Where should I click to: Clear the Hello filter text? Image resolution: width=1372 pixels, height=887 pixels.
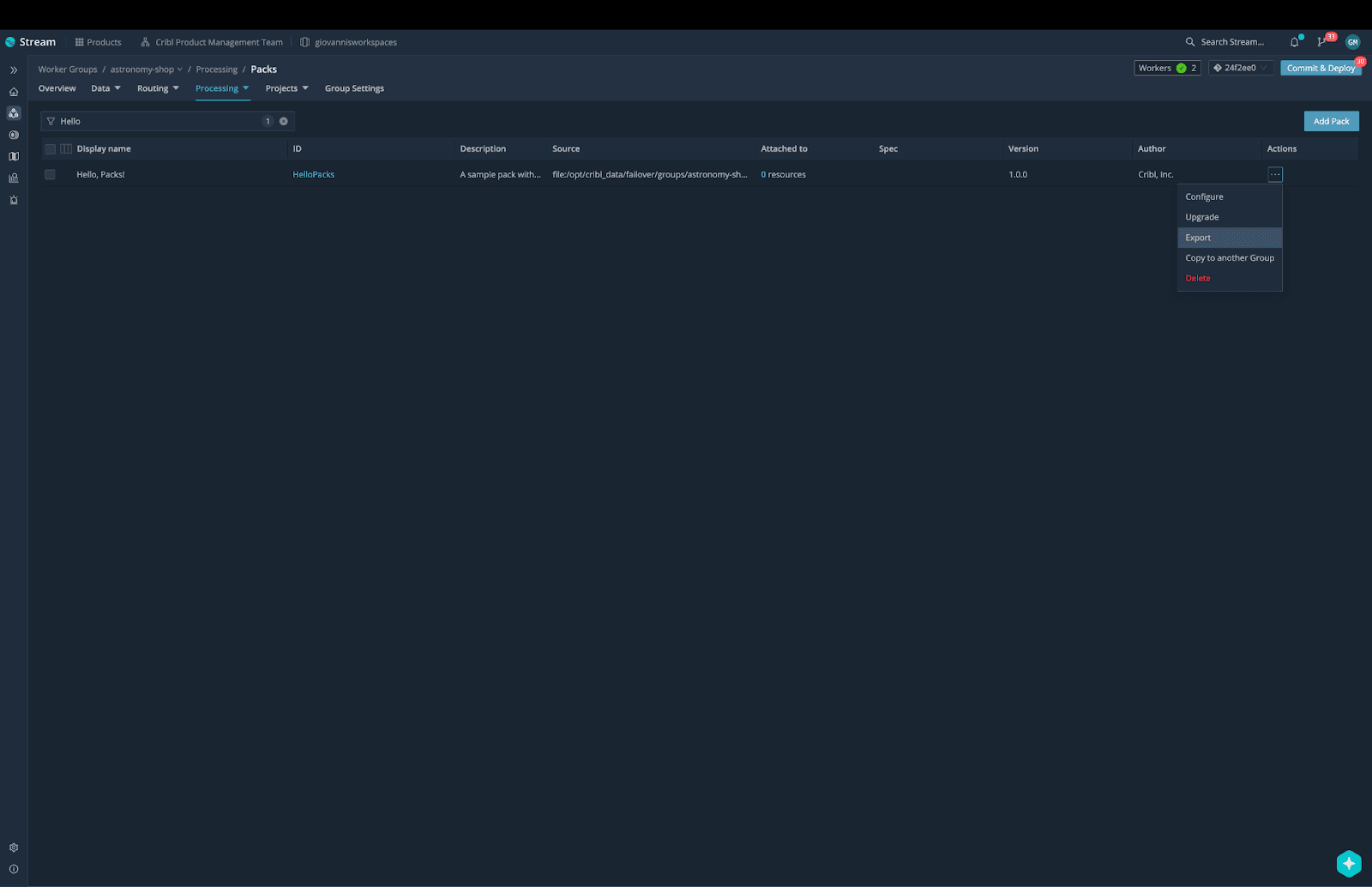284,121
